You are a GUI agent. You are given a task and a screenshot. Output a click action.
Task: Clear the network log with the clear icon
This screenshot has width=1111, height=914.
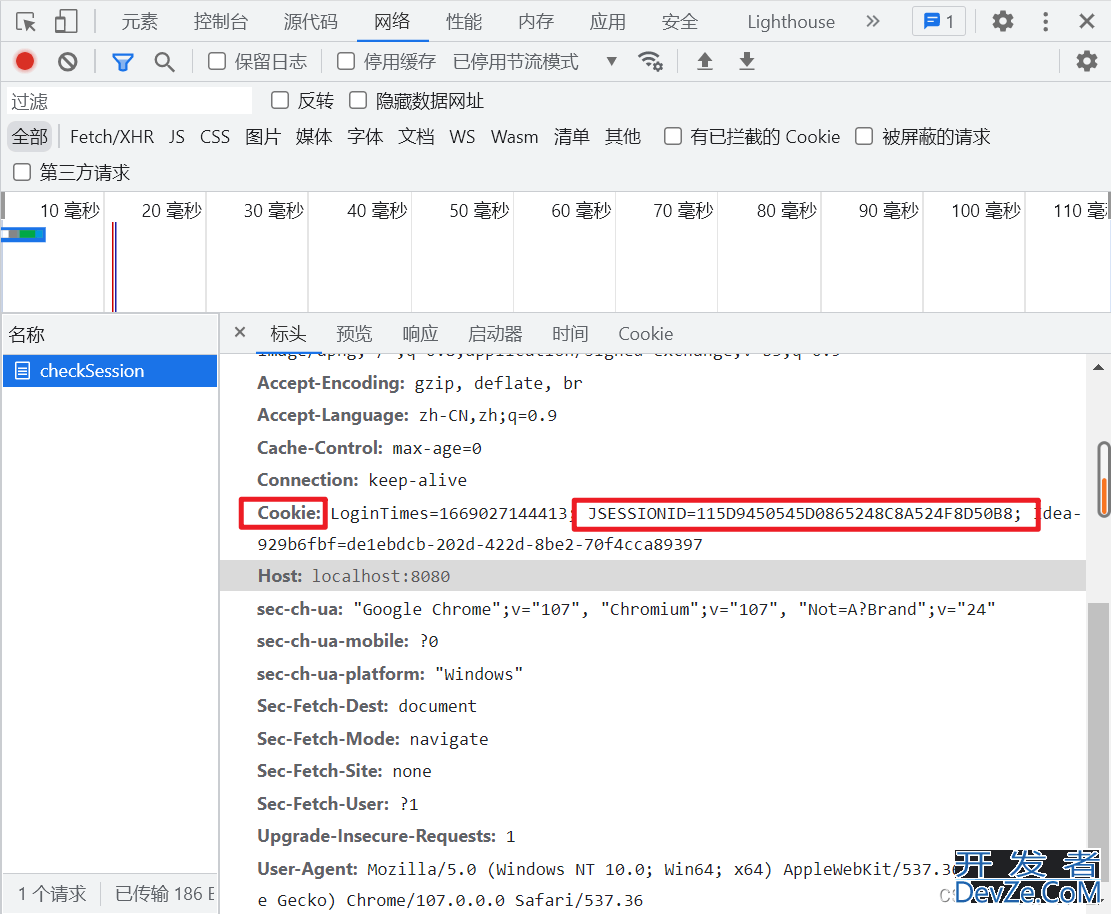point(67,62)
